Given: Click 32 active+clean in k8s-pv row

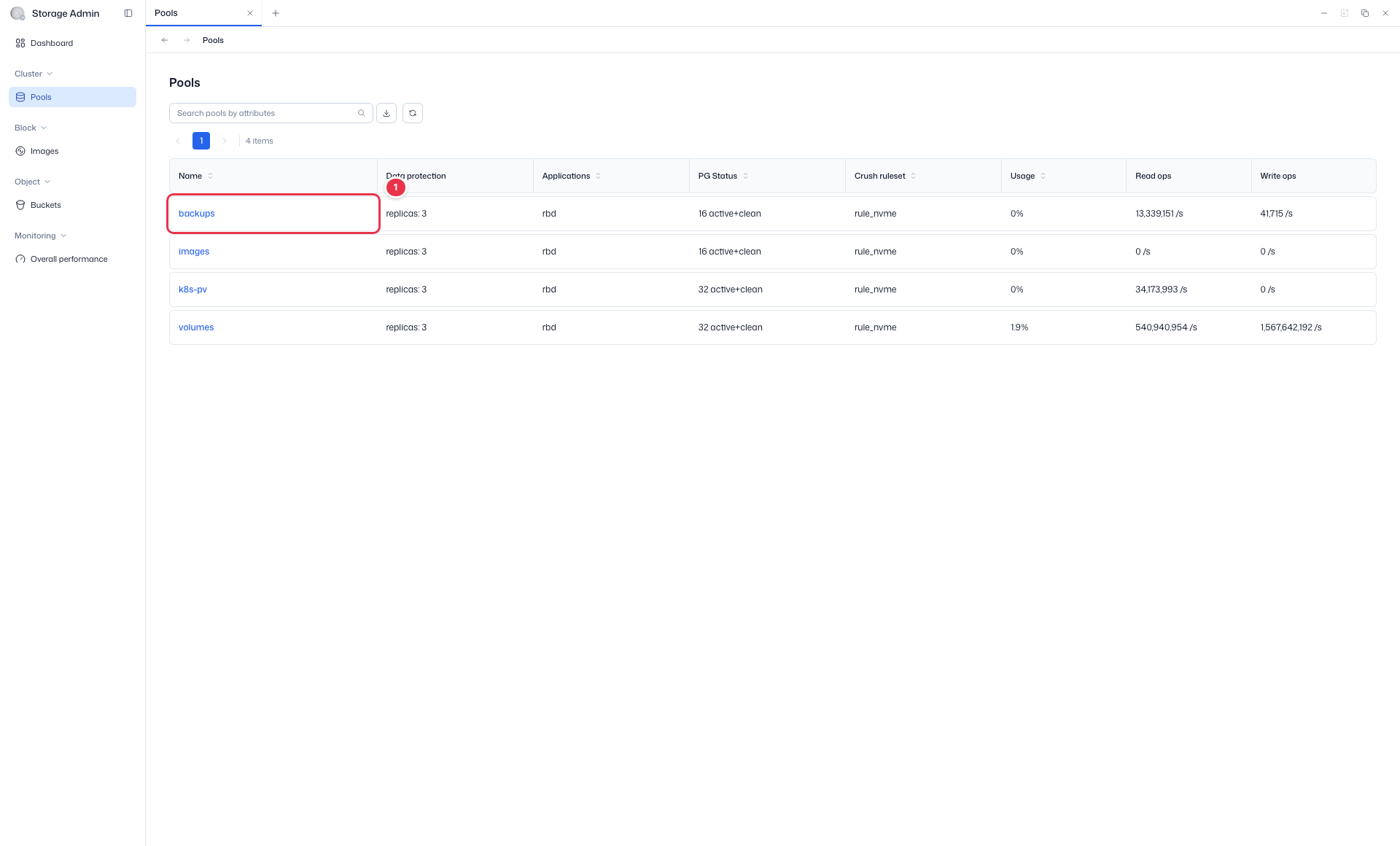Looking at the screenshot, I should (731, 290).
